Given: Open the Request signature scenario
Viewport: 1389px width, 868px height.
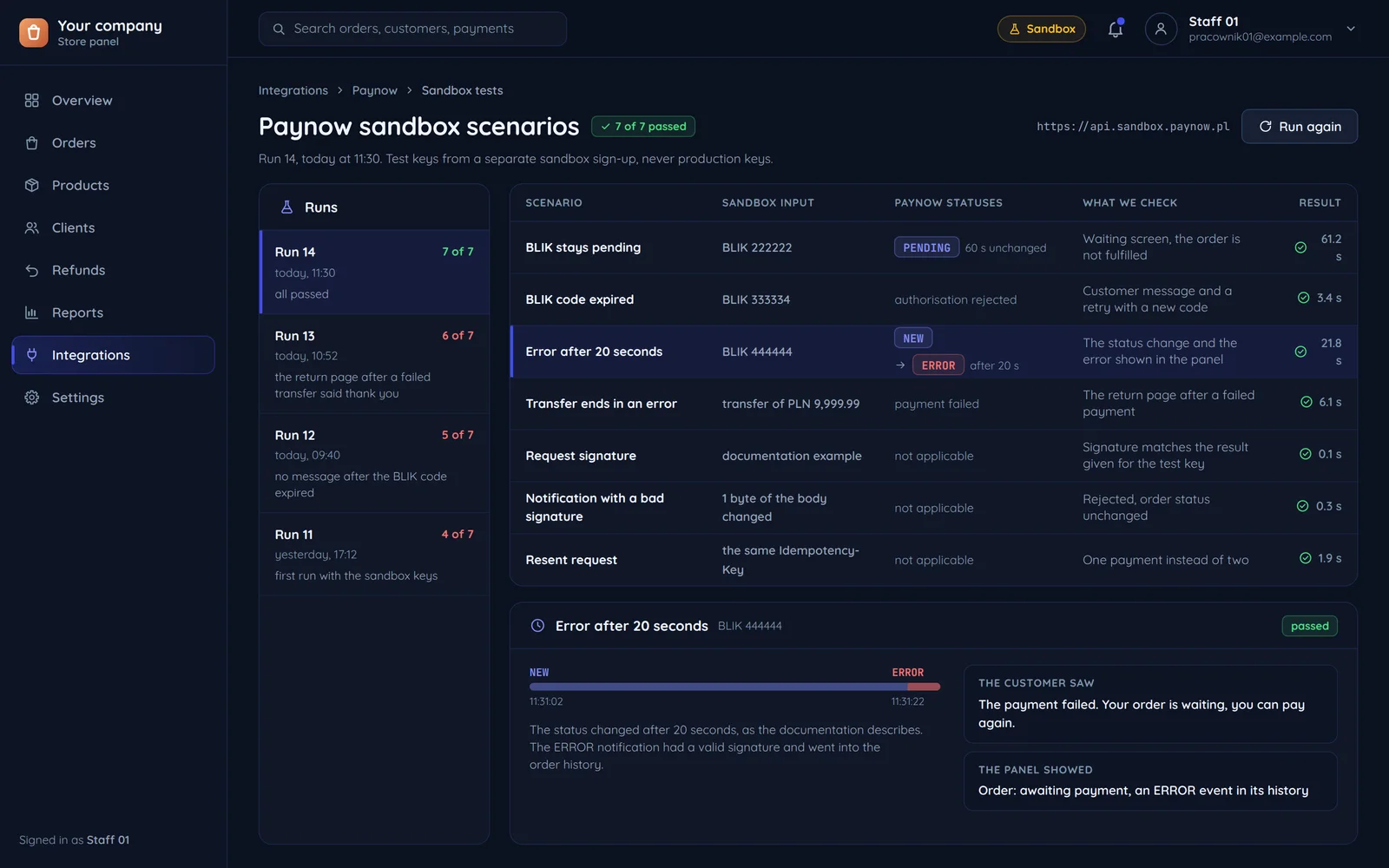Looking at the screenshot, I should coord(933,456).
